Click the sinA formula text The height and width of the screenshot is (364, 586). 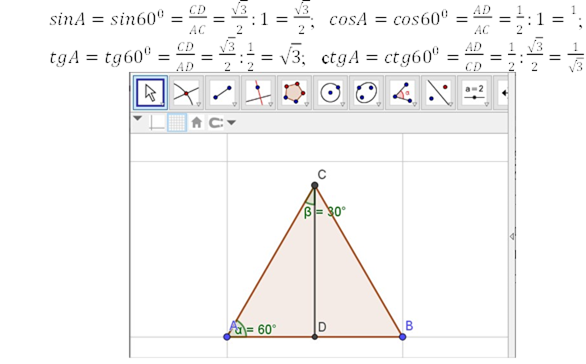(182, 19)
